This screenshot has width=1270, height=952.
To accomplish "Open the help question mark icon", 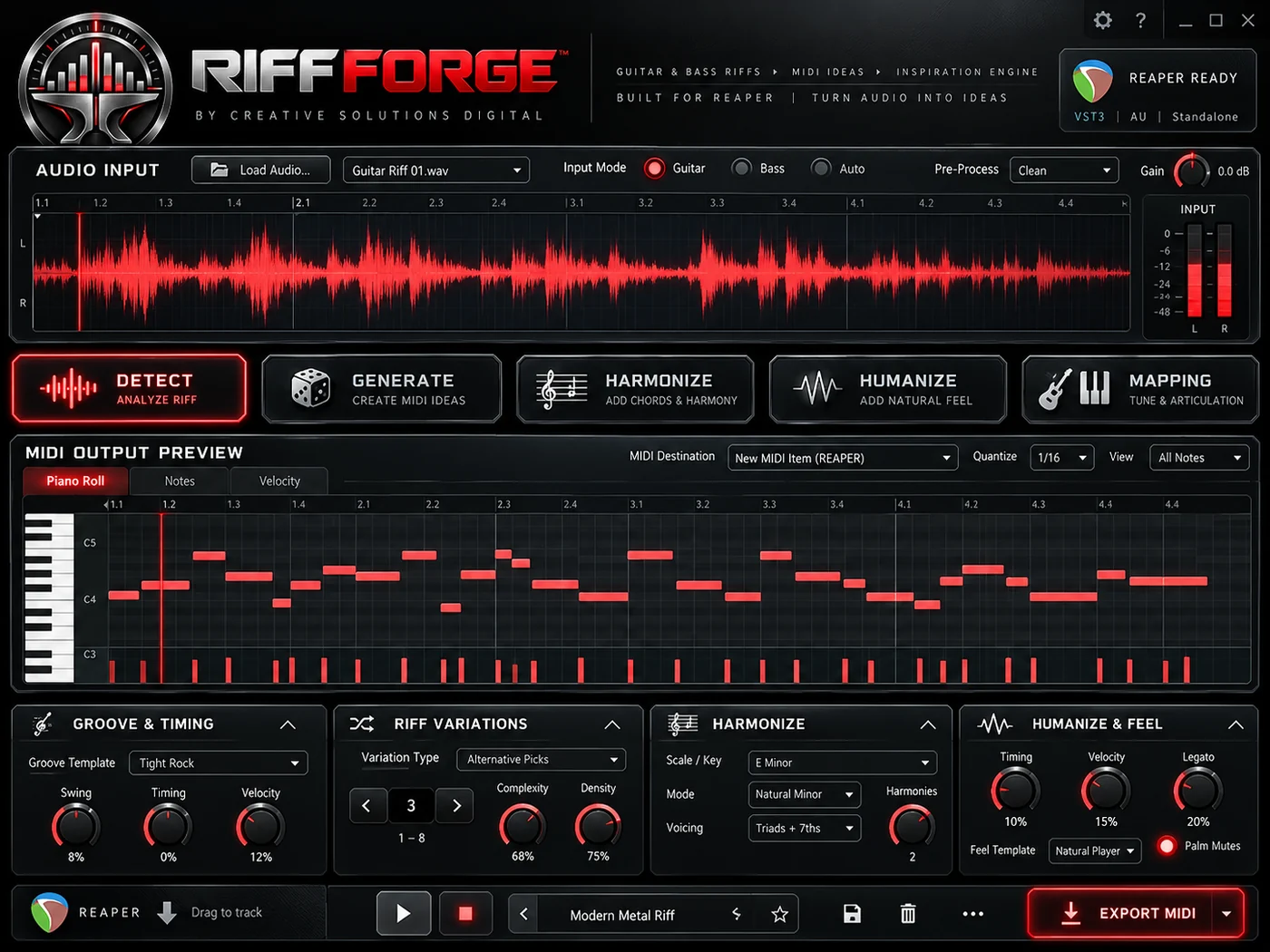I will [1140, 20].
